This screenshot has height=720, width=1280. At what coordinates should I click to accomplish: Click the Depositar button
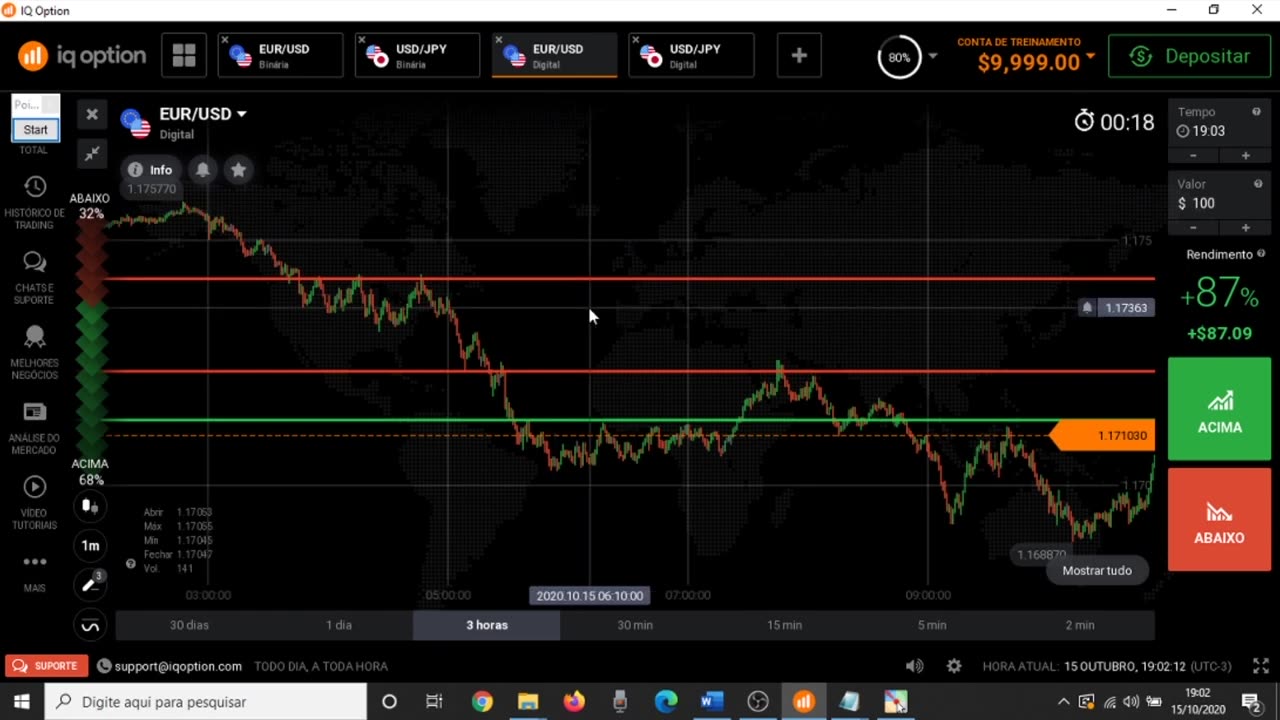pyautogui.click(x=1189, y=56)
